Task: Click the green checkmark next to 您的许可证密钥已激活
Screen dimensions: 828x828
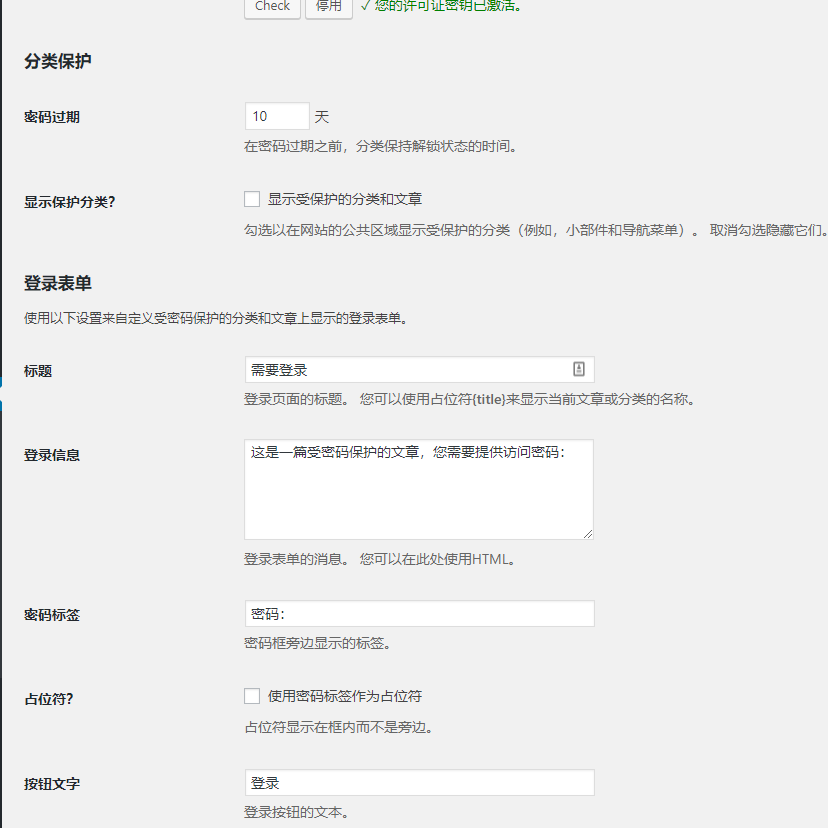Action: point(366,7)
